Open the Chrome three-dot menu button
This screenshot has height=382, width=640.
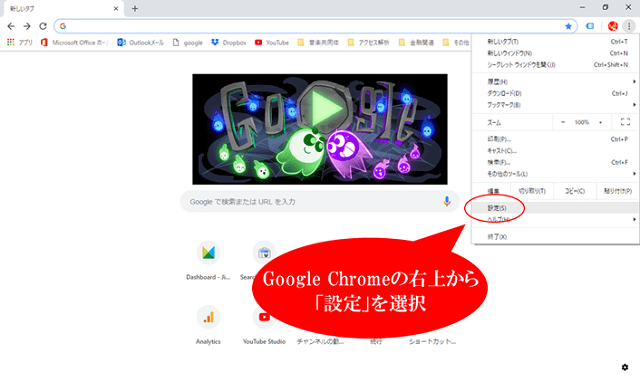[629, 26]
